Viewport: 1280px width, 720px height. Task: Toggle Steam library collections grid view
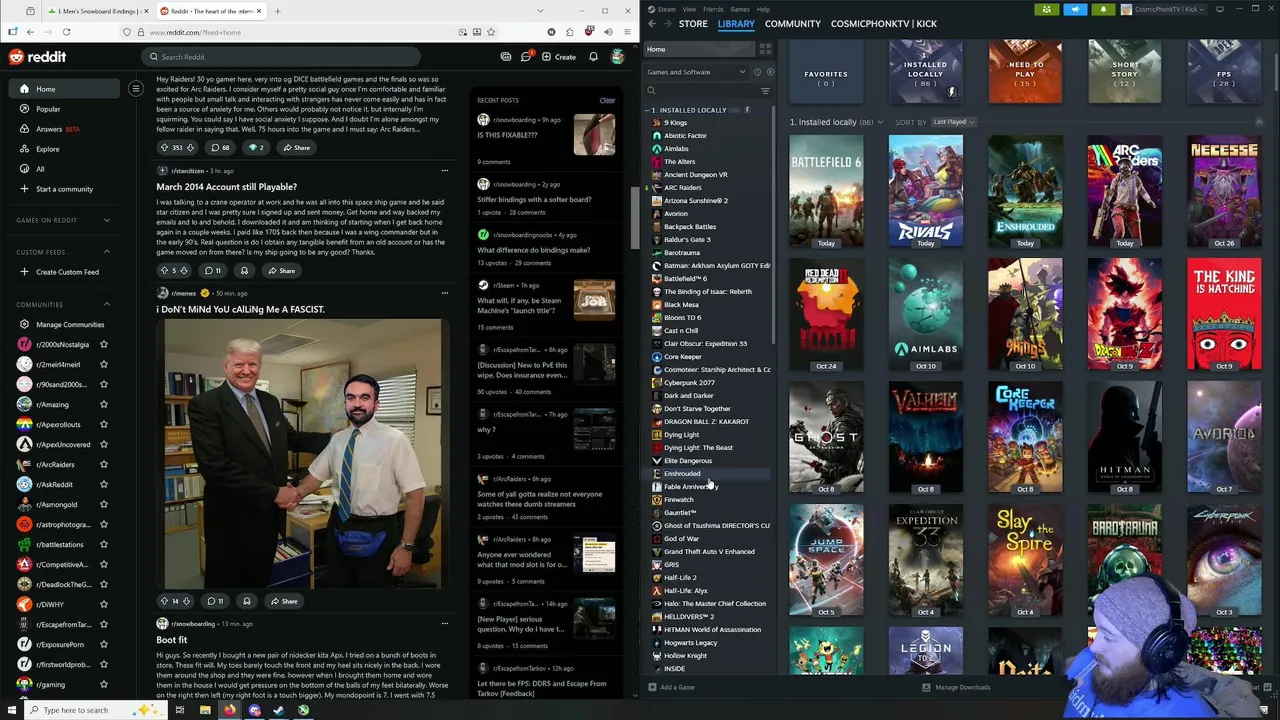[765, 49]
